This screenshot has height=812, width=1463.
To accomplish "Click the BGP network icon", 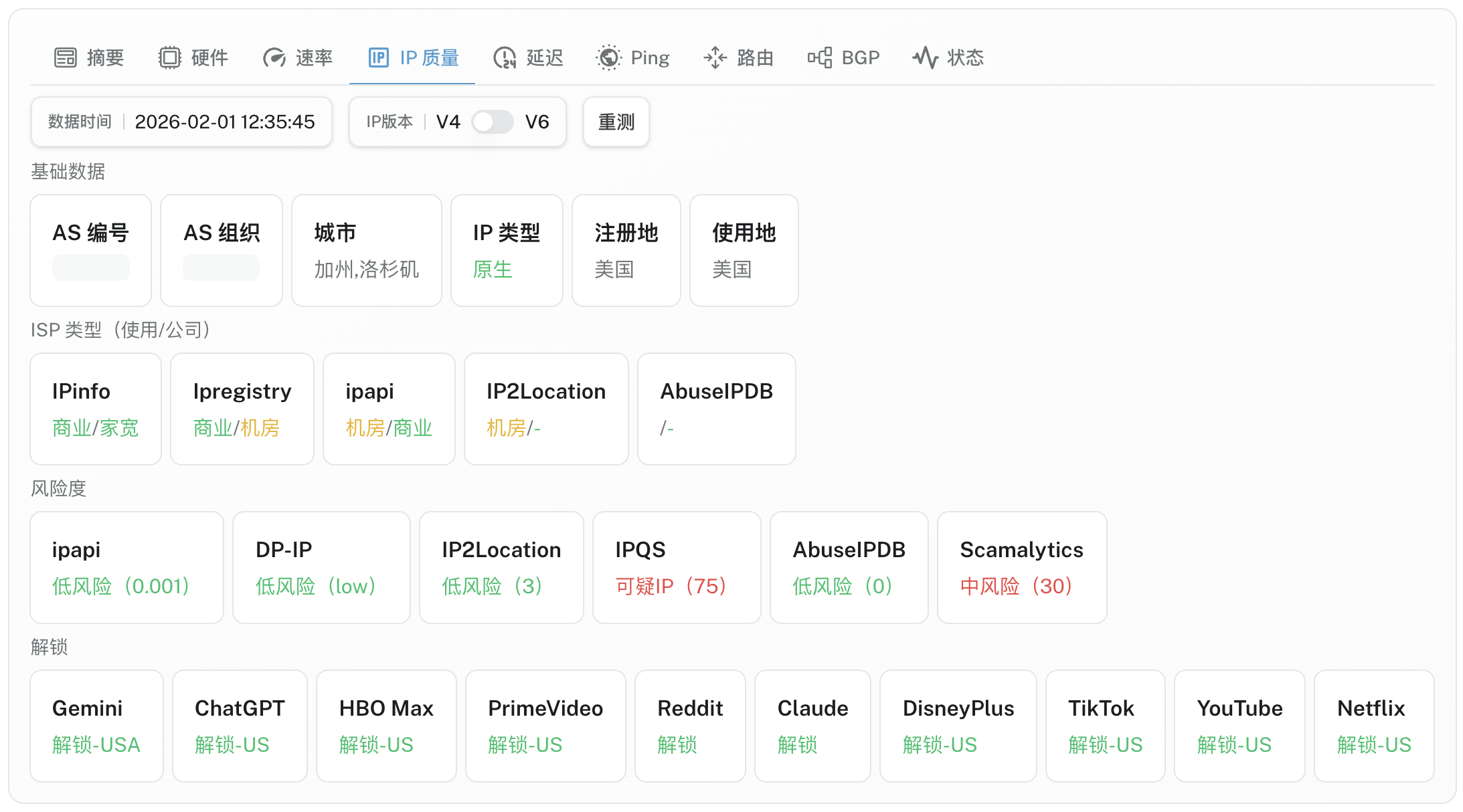I will pyautogui.click(x=819, y=58).
